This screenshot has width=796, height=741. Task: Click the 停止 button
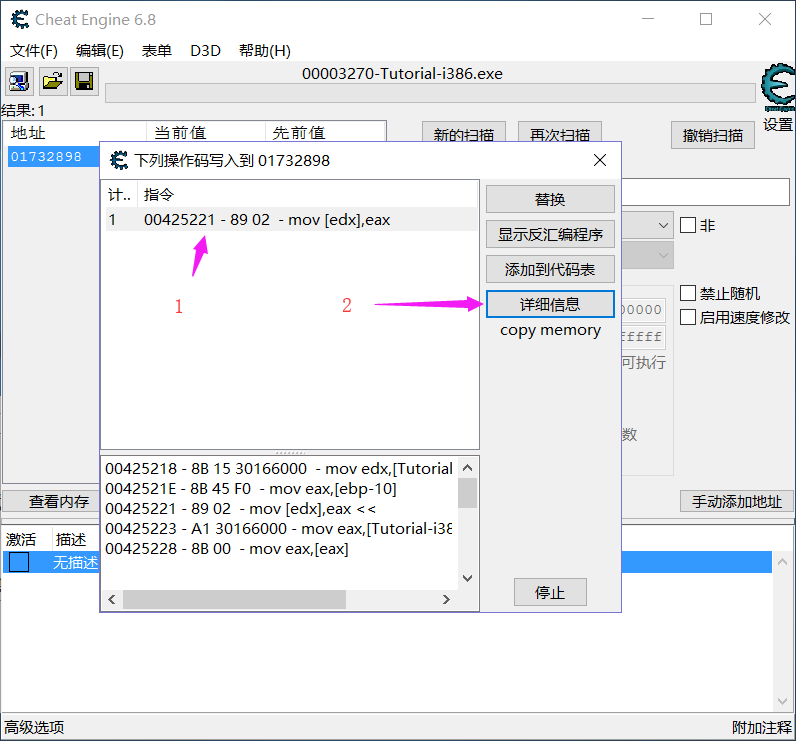[x=550, y=592]
